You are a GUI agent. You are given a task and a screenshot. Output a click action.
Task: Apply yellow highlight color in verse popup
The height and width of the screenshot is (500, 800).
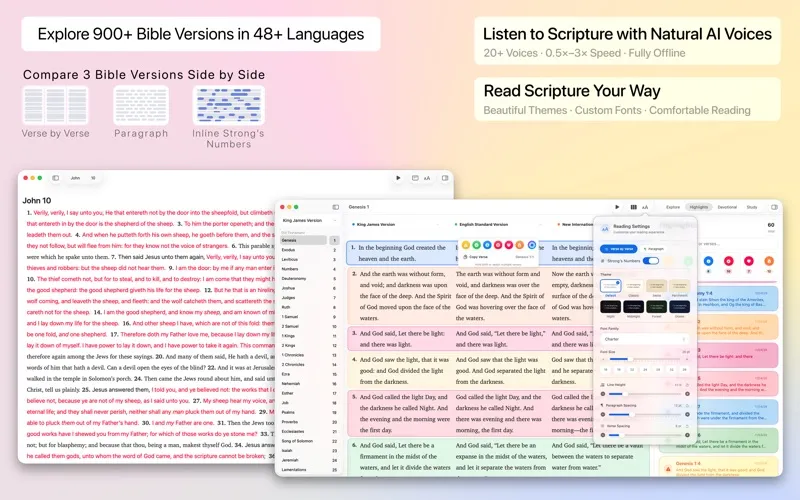click(x=465, y=245)
